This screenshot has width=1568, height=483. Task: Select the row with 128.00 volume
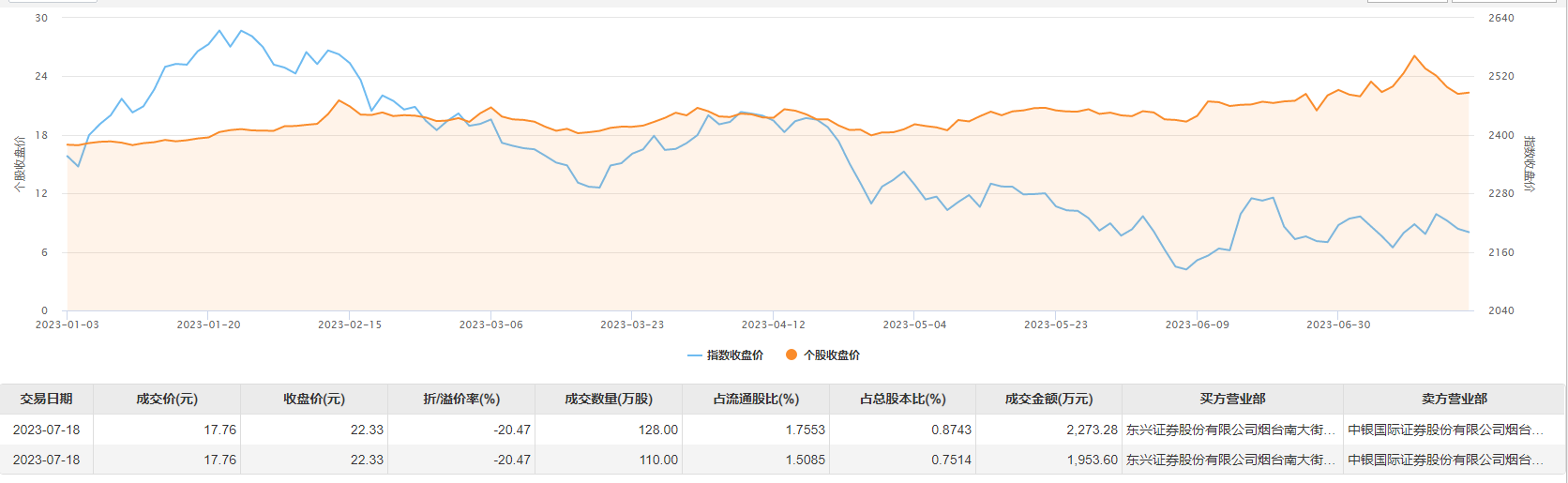click(783, 430)
